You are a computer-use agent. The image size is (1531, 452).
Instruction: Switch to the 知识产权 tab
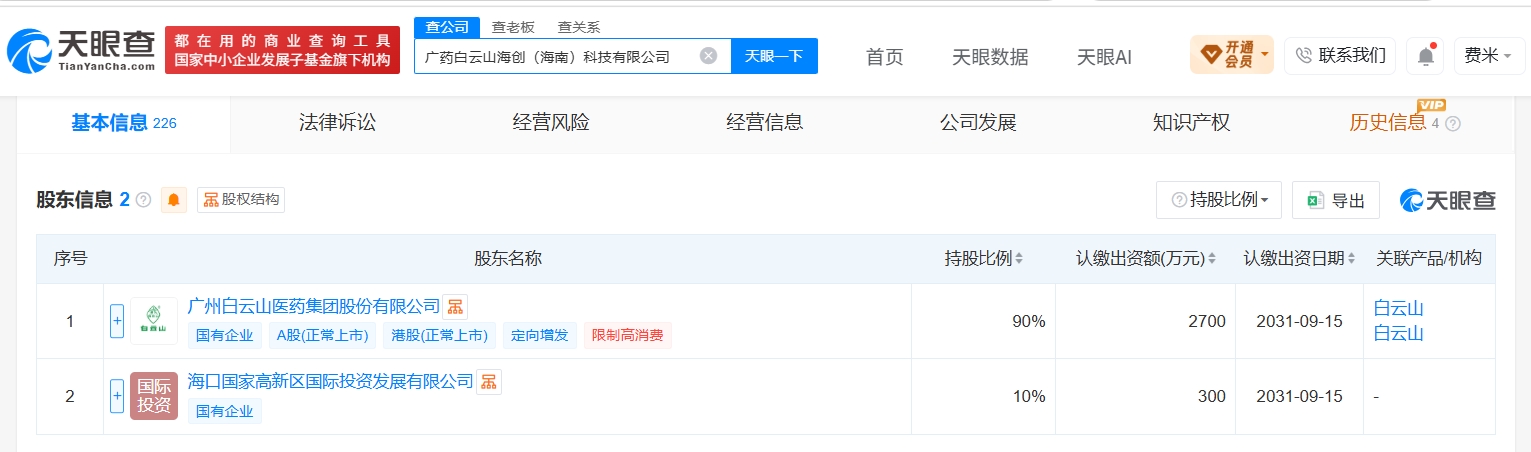pyautogui.click(x=1191, y=123)
